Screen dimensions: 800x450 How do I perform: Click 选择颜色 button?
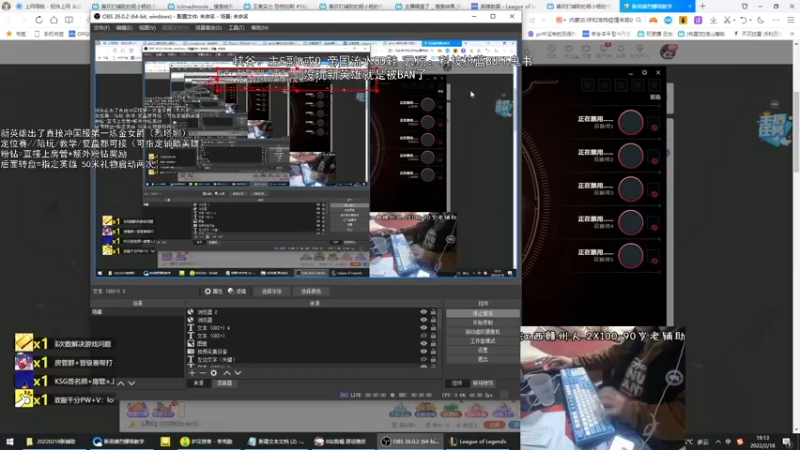[311, 291]
